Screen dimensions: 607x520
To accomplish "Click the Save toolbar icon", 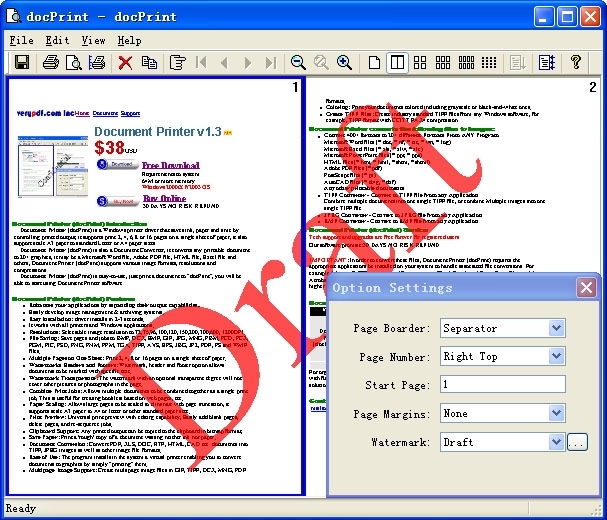I will pyautogui.click(x=22, y=62).
